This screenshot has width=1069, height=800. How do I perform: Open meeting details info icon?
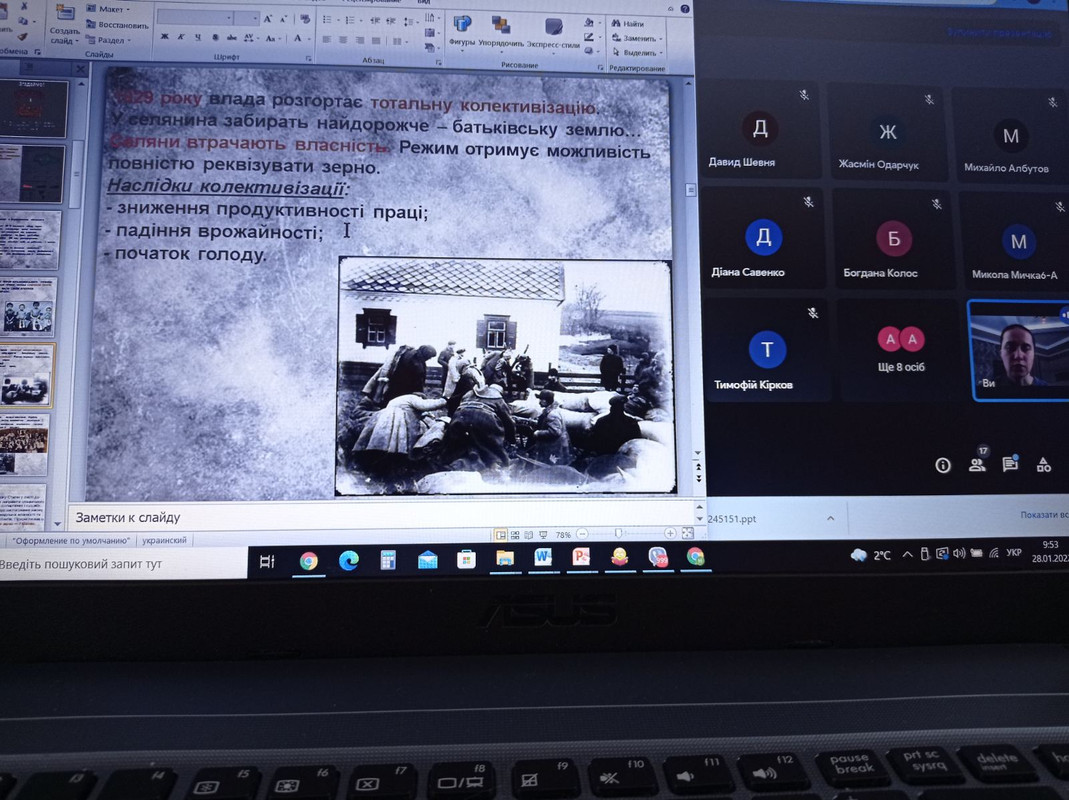pyautogui.click(x=943, y=465)
